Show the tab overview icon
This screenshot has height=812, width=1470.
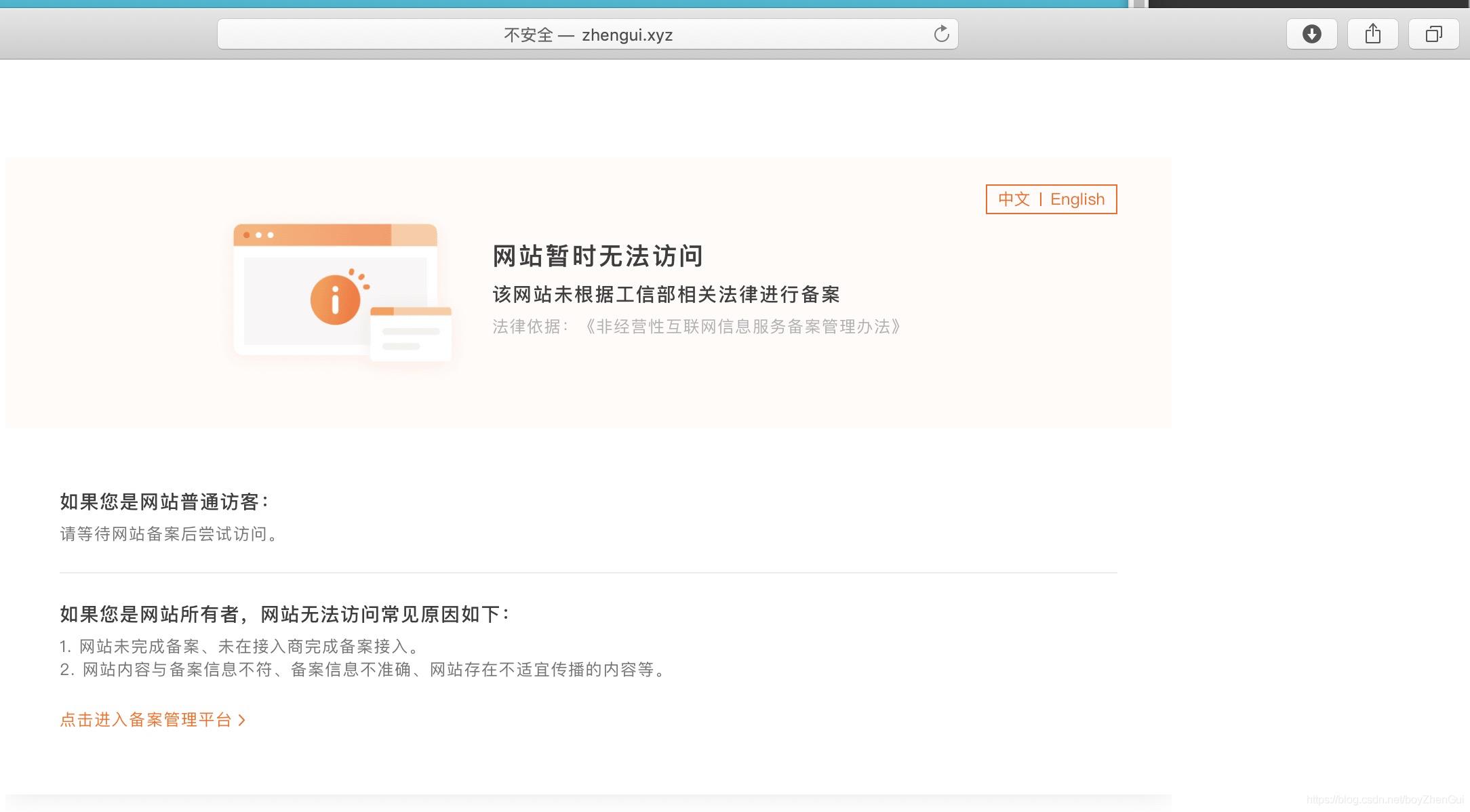[1433, 34]
